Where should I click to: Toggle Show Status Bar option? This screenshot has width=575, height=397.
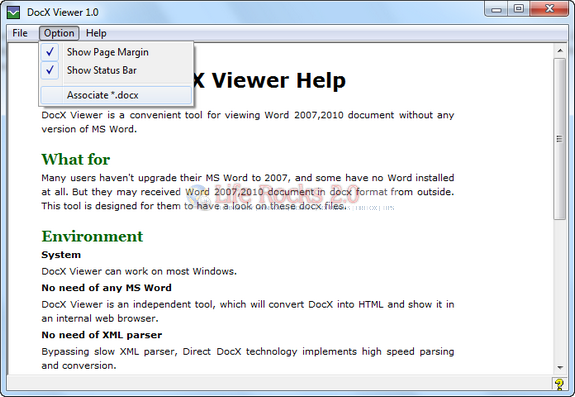click(116, 70)
